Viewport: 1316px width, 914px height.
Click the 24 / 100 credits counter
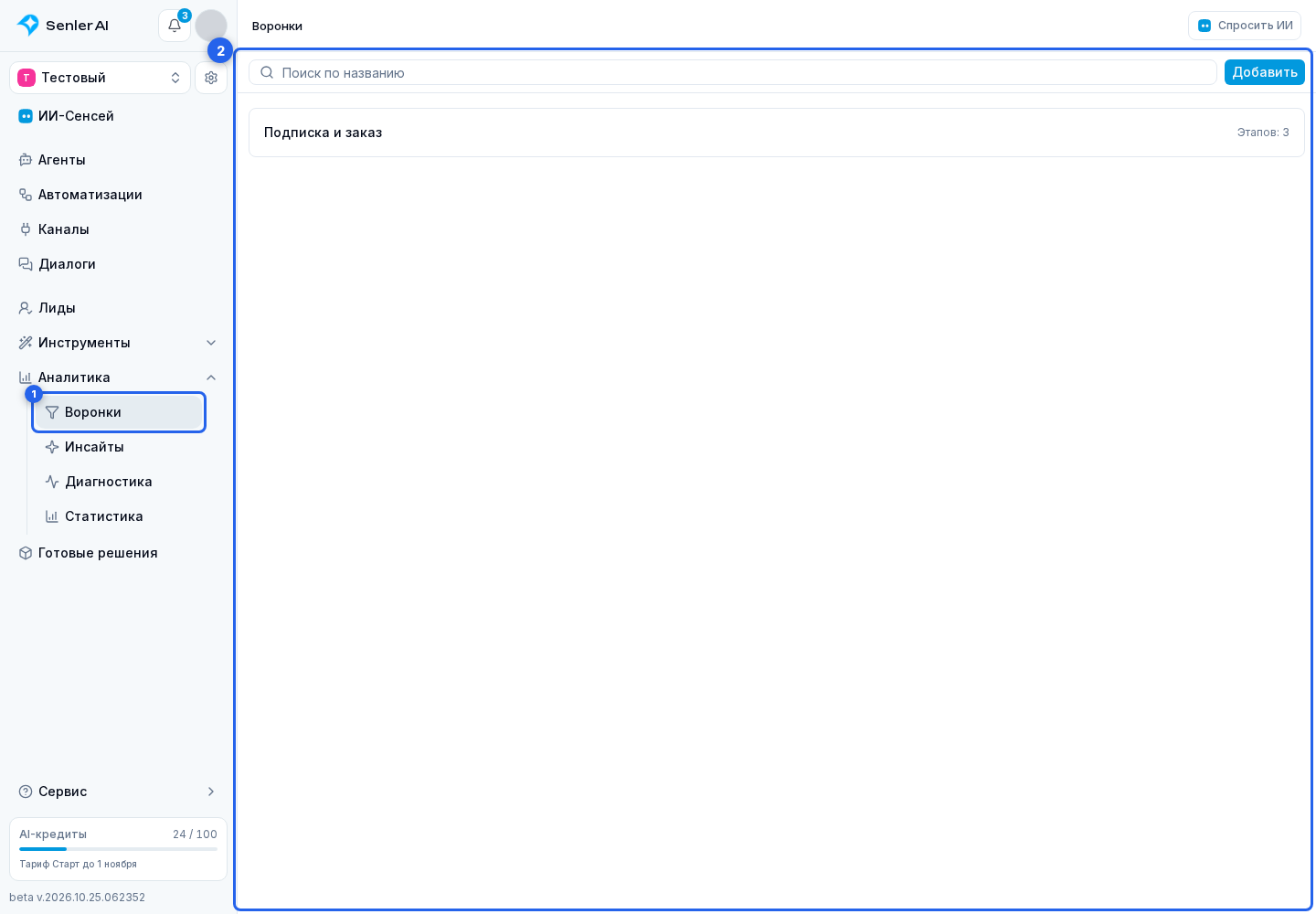pos(195,834)
